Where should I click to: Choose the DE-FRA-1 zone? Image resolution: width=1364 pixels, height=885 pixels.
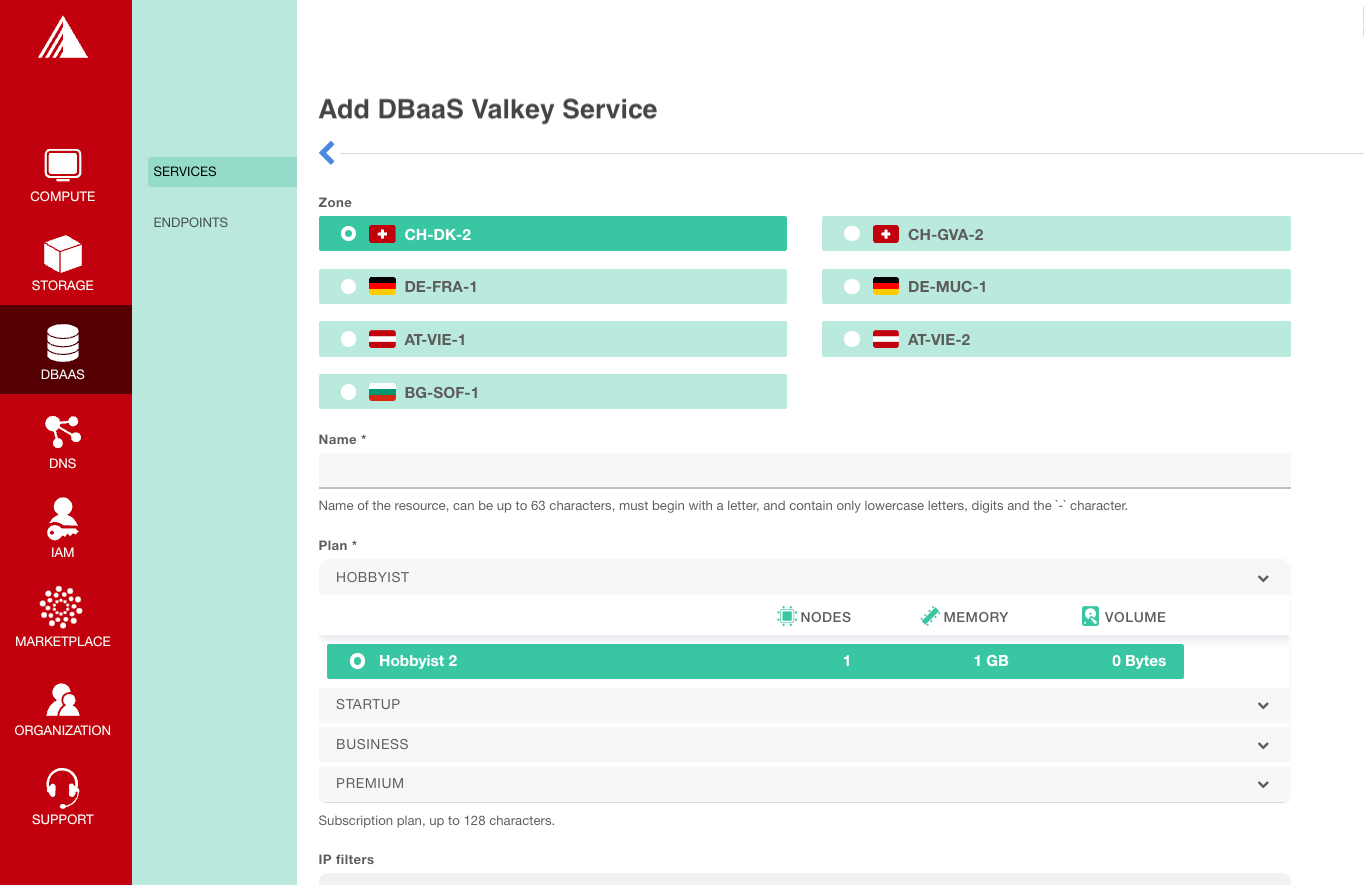[552, 286]
